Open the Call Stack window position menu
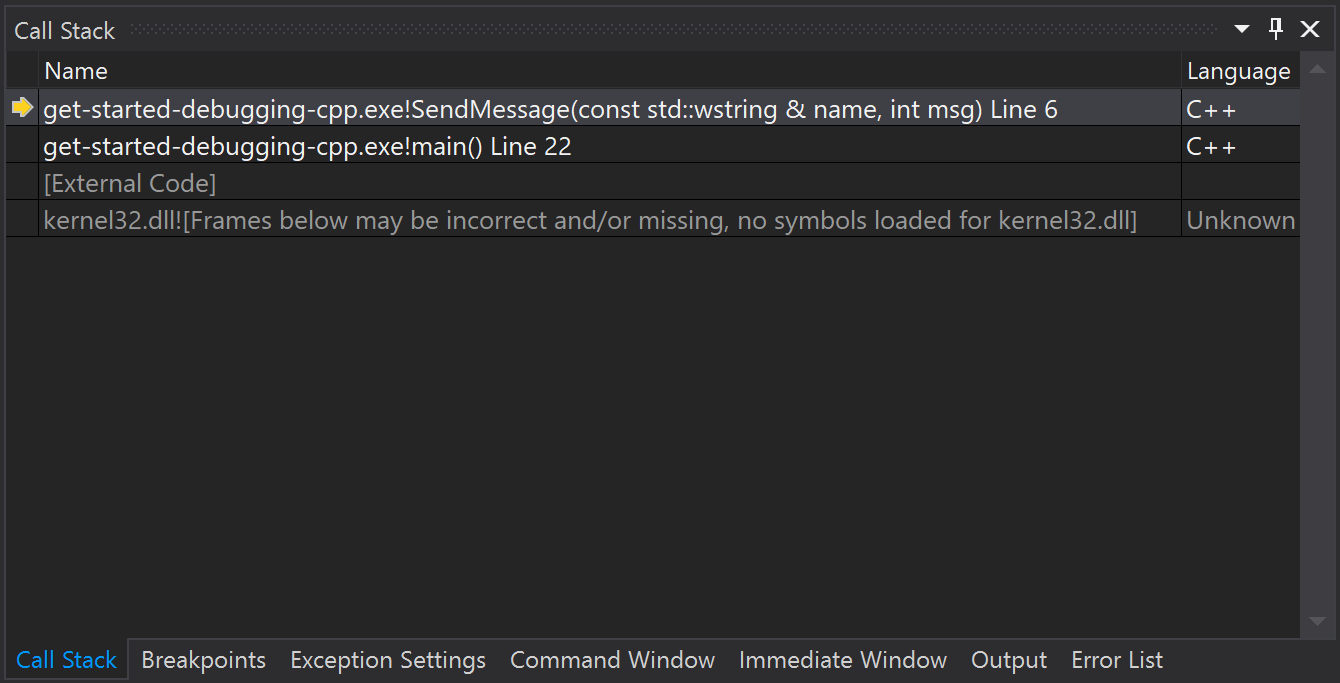Screen dimensions: 1340x683 pos(1240,29)
